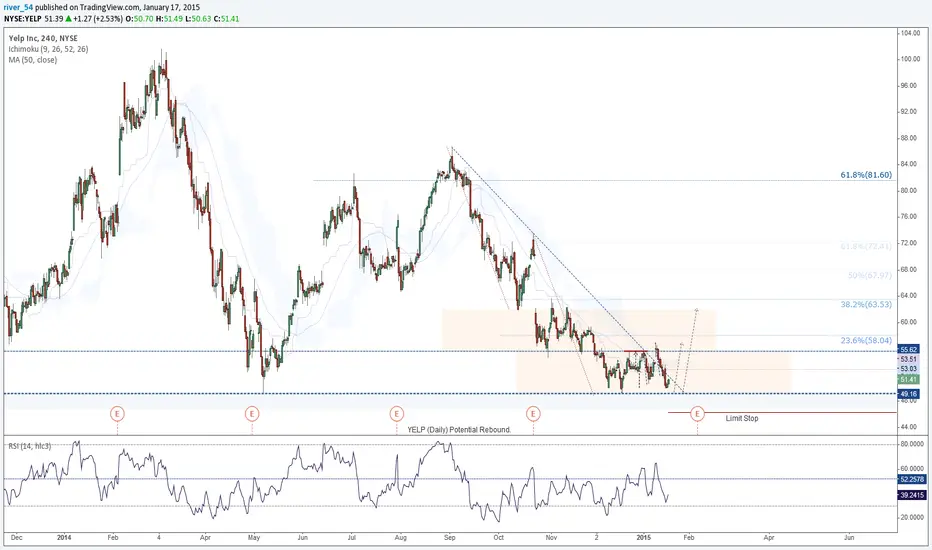Click the 61.8%(81.60) Fibonacci label
This screenshot has width=932, height=550.
coord(866,175)
